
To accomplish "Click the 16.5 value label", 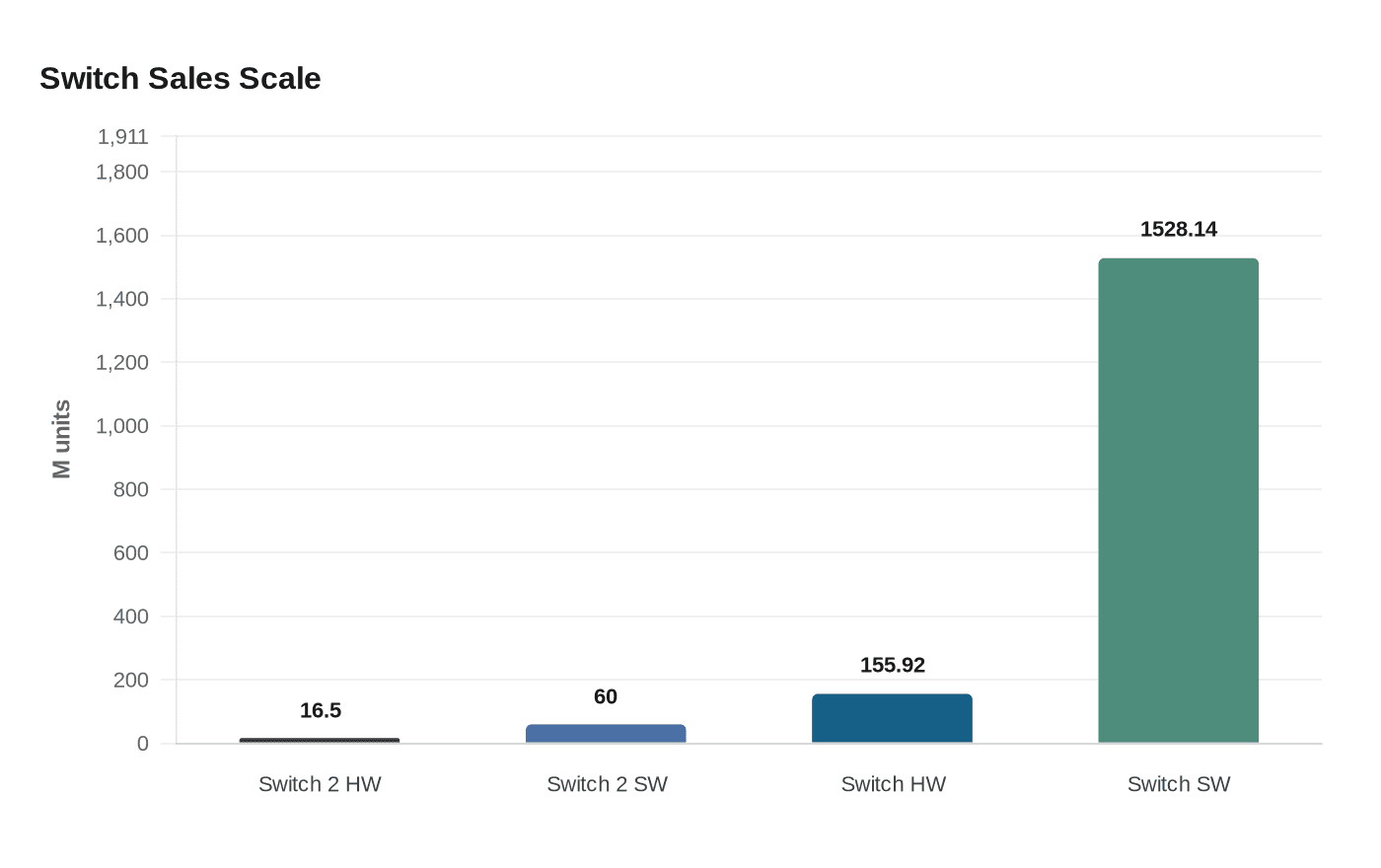I will pos(320,710).
